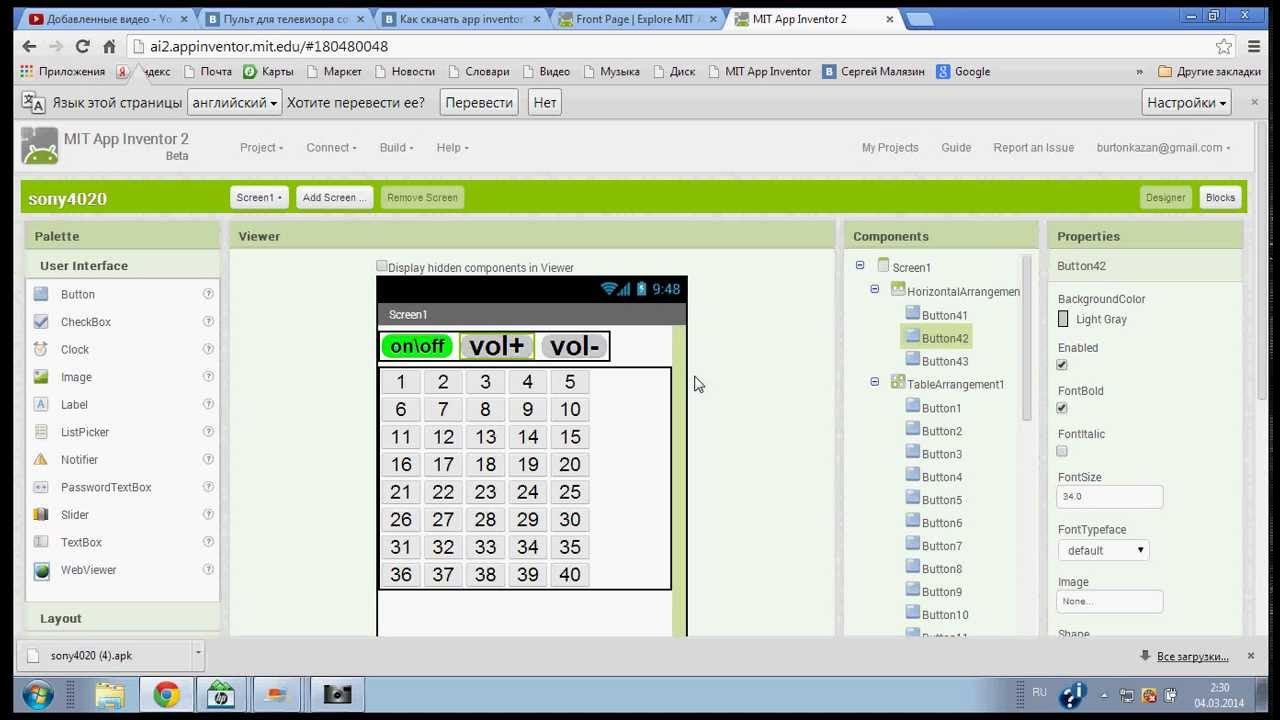The image size is (1280, 720).
Task: Select the Image palette icon
Action: (41, 377)
